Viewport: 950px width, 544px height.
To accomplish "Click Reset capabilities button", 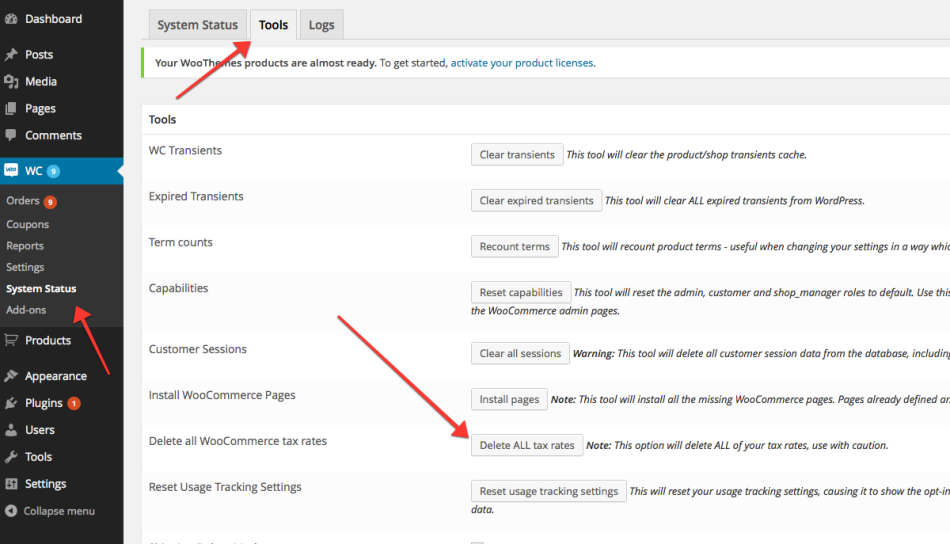I will [520, 292].
